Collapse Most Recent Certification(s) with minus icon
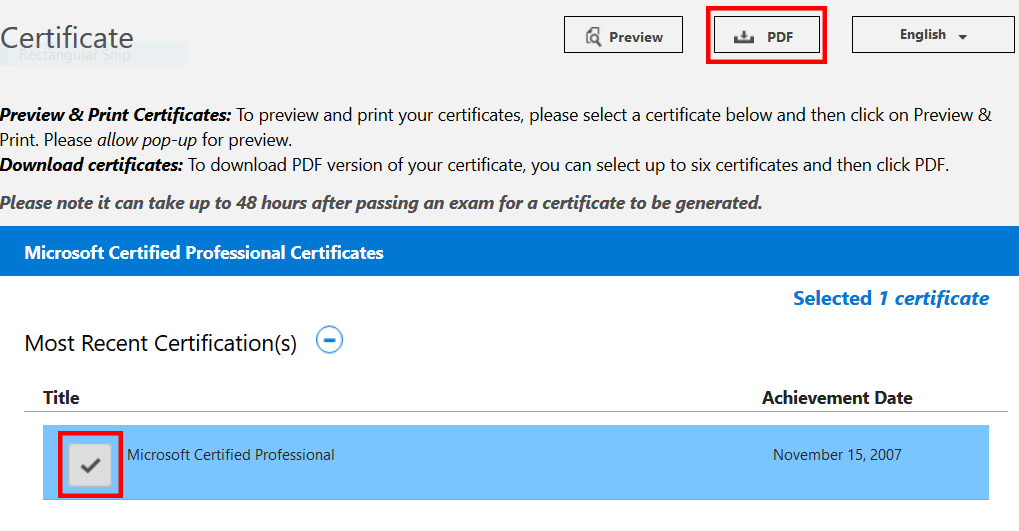 [329, 341]
